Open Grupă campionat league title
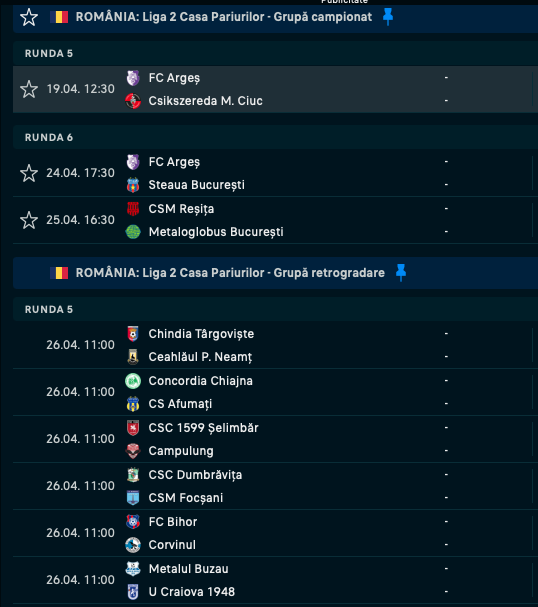 [224, 17]
